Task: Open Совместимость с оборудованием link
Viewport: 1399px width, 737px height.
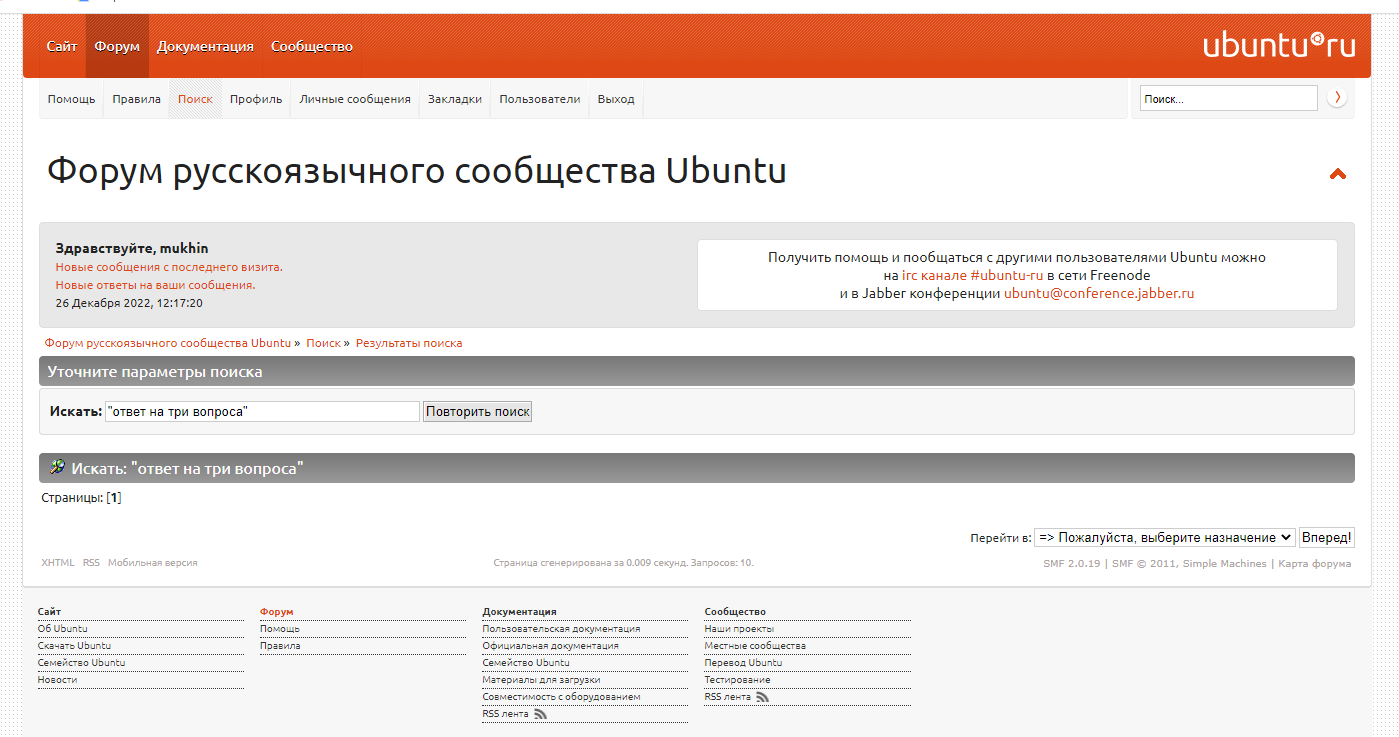Action: (561, 697)
